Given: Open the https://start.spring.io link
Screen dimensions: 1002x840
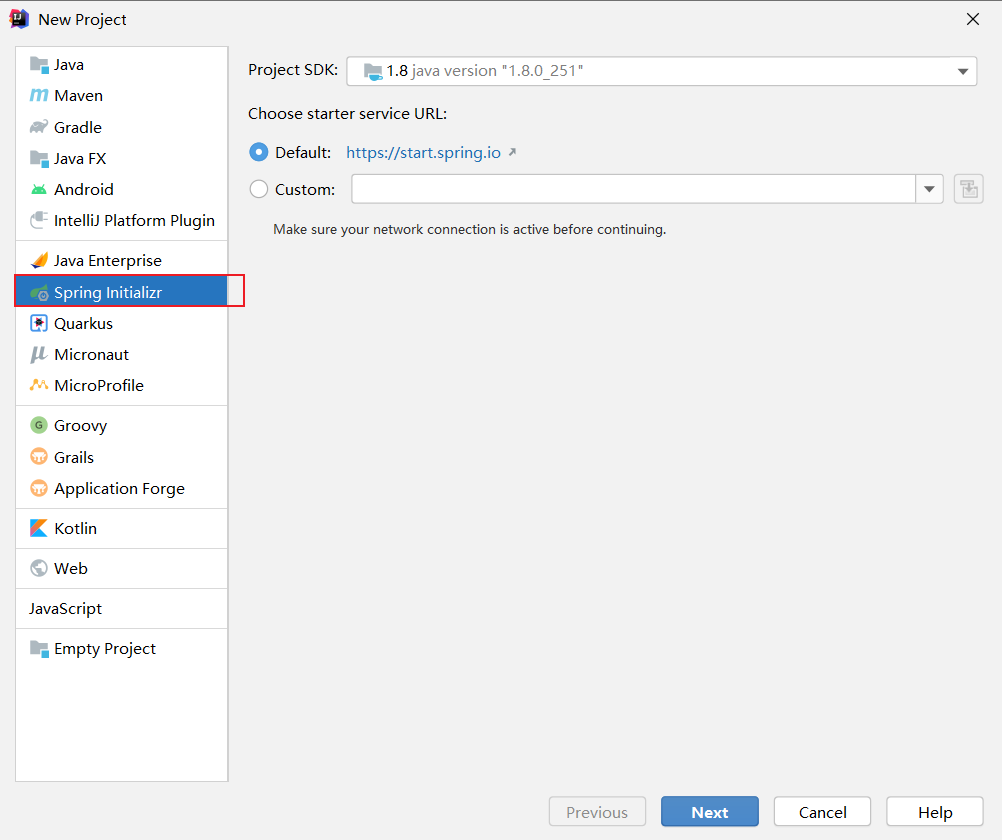Looking at the screenshot, I should click(423, 153).
